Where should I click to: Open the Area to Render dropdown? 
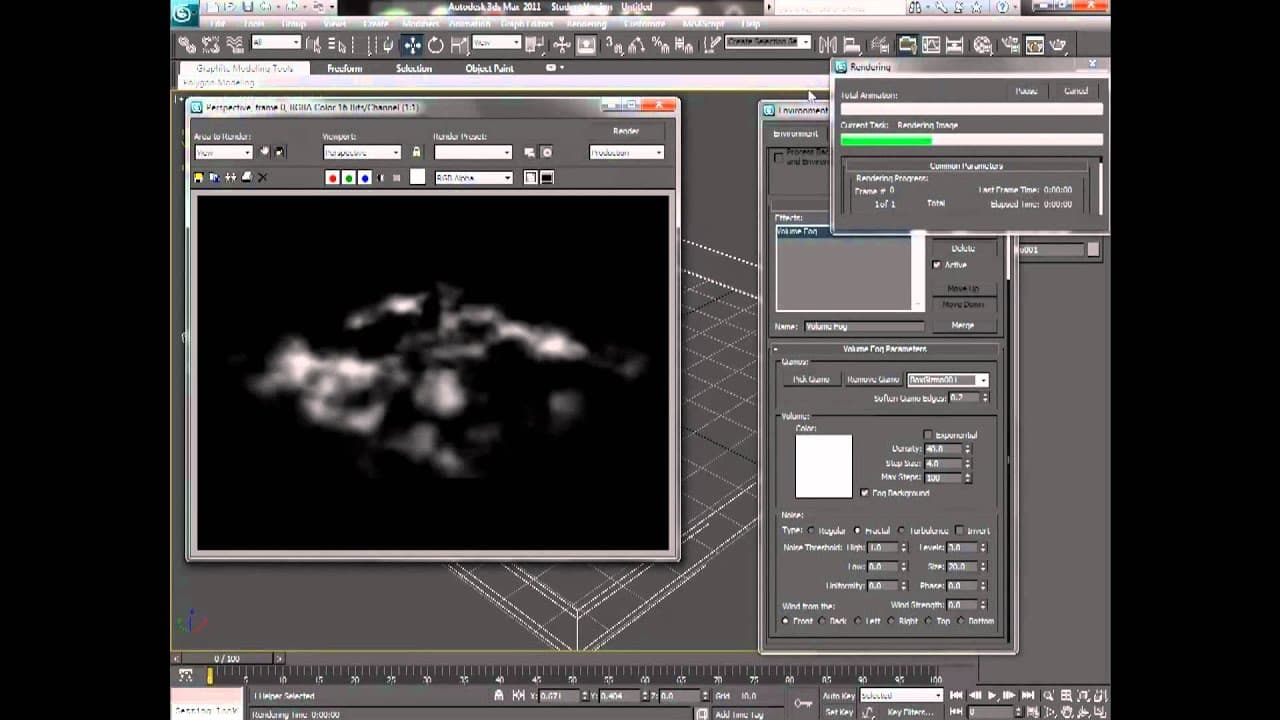[223, 153]
